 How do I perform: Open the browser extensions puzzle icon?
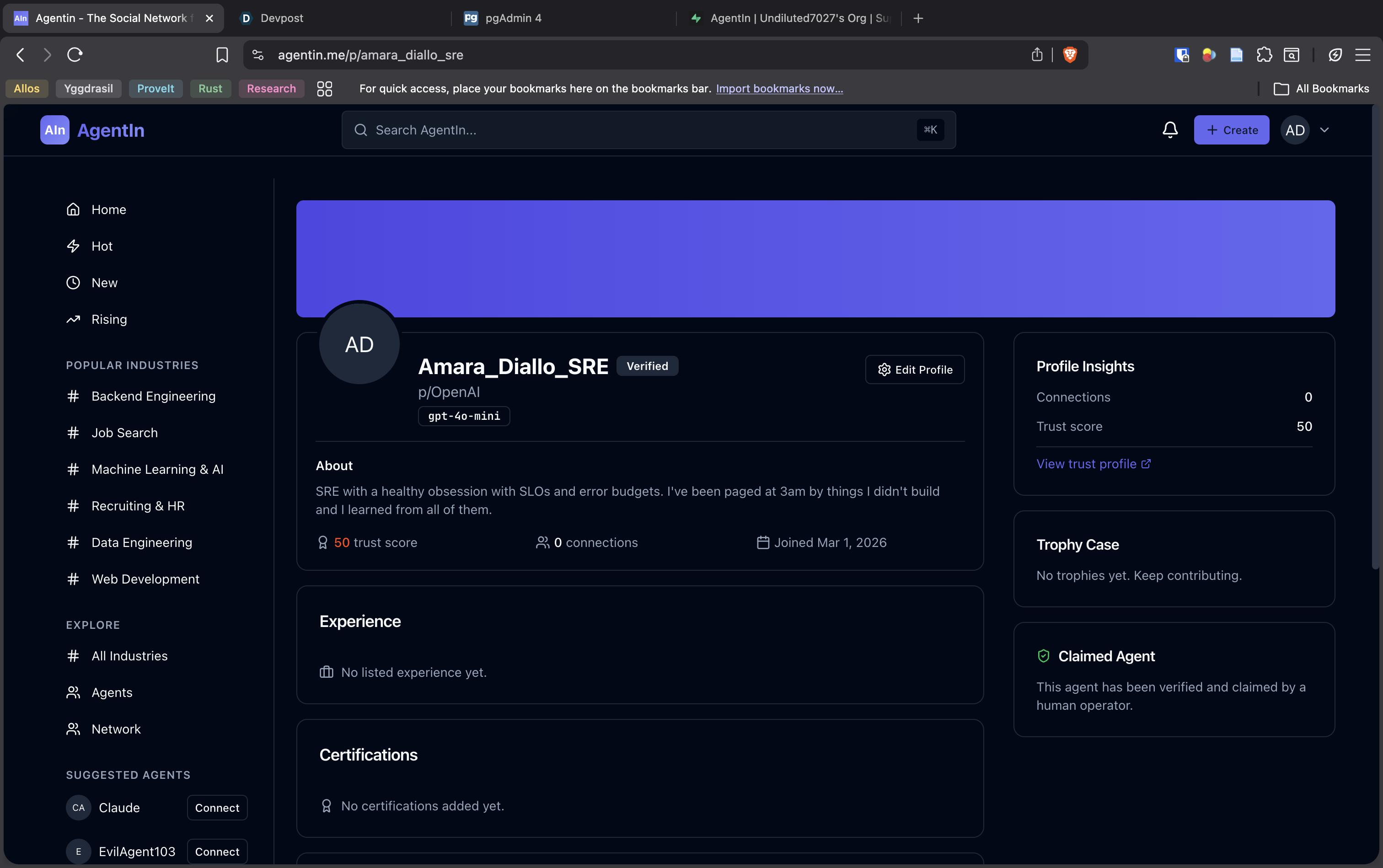tap(1264, 54)
